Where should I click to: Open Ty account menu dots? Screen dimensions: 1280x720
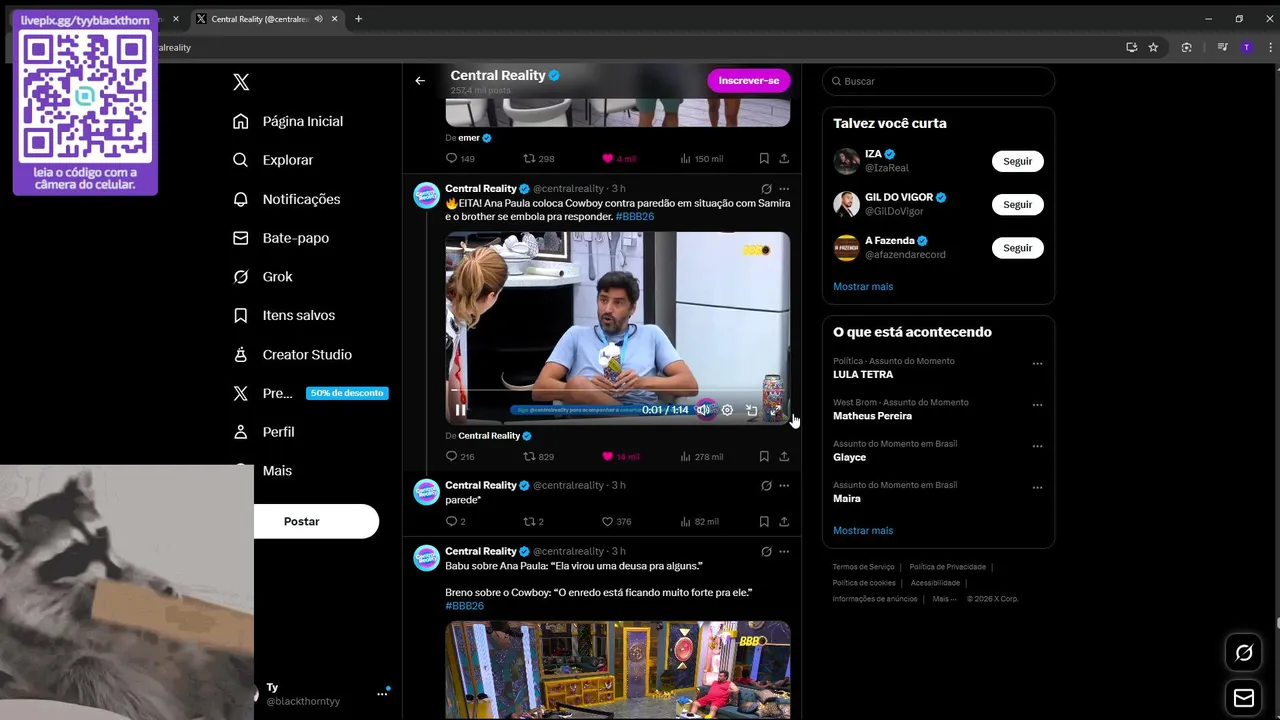pyautogui.click(x=382, y=693)
